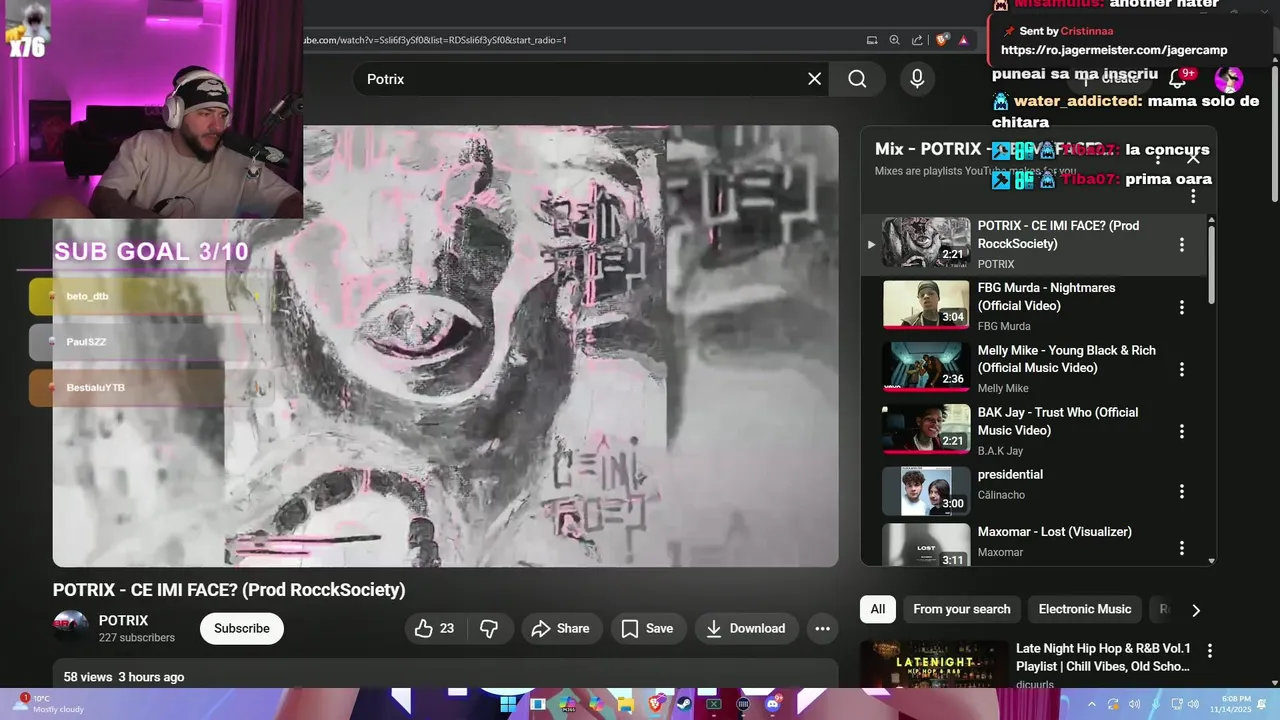Click the Download button
The image size is (1280, 720).
pos(746,628)
